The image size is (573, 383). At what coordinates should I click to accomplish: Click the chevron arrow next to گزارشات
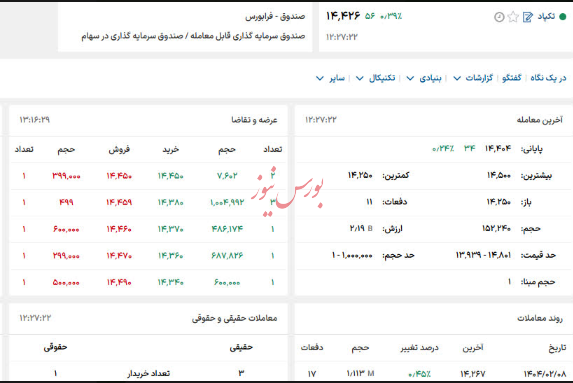[x=457, y=78]
